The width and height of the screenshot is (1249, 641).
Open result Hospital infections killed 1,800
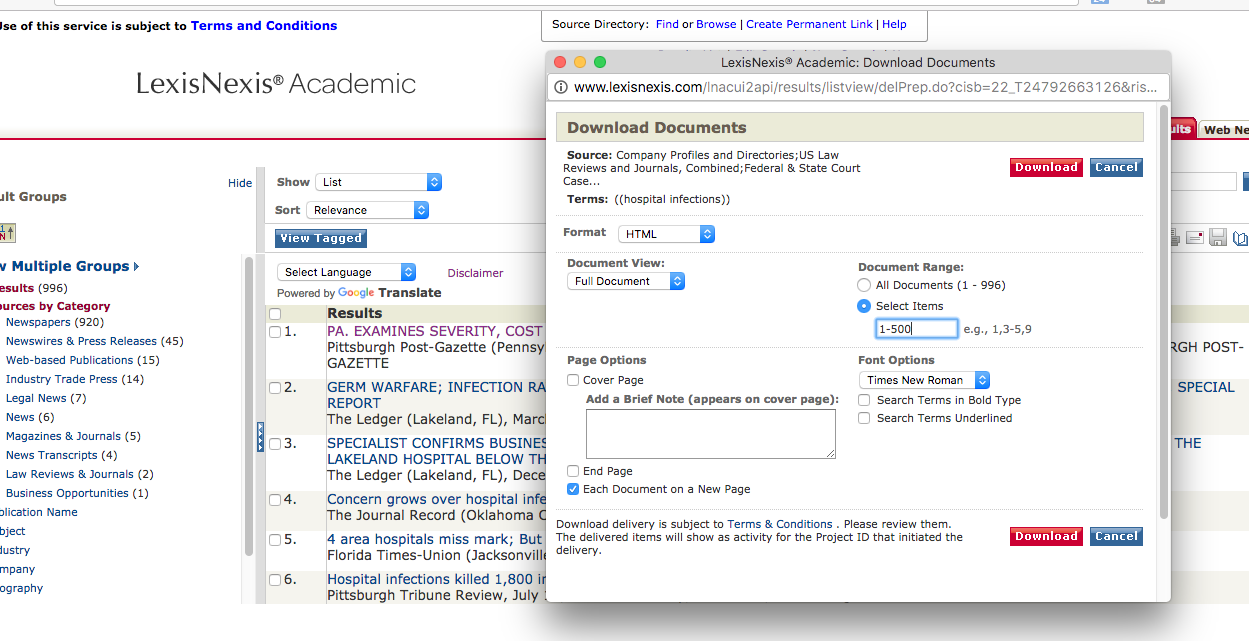[437, 579]
